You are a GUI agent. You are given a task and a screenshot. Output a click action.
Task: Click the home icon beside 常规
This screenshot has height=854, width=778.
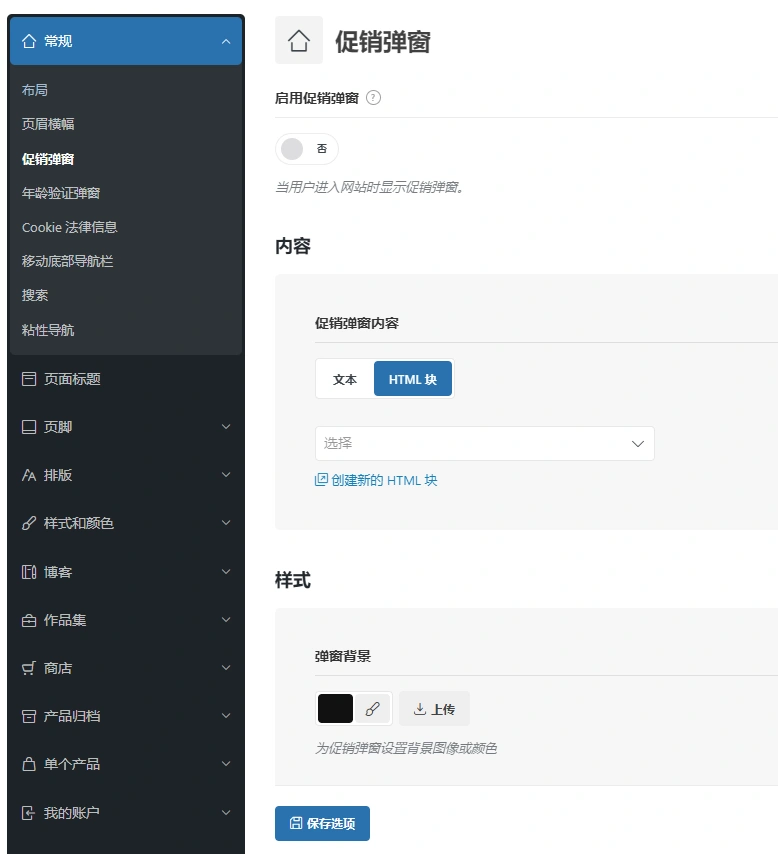29,41
